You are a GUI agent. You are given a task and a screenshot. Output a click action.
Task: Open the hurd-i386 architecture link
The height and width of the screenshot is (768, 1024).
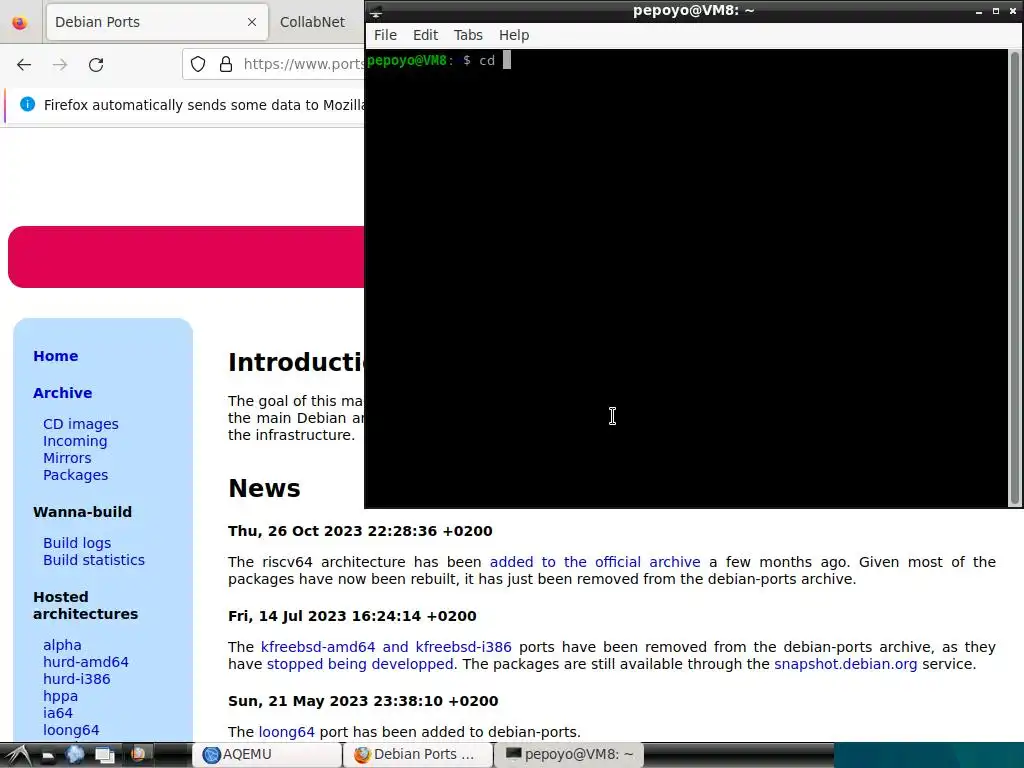click(x=77, y=679)
